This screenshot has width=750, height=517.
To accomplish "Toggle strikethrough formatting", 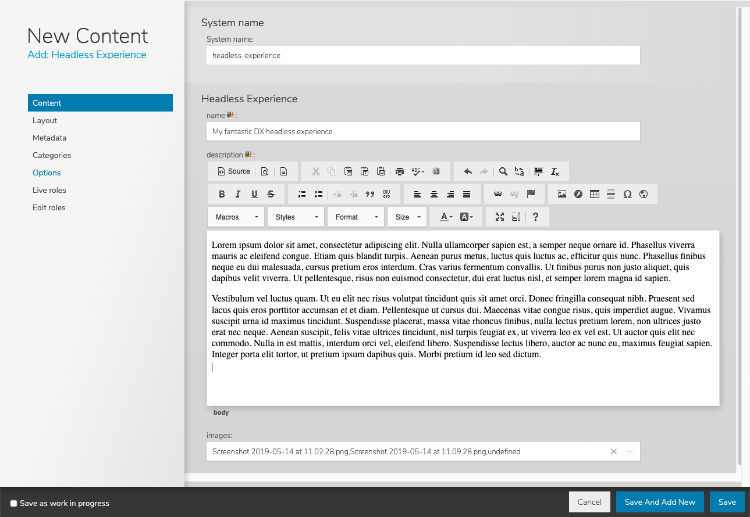I will click(x=270, y=194).
